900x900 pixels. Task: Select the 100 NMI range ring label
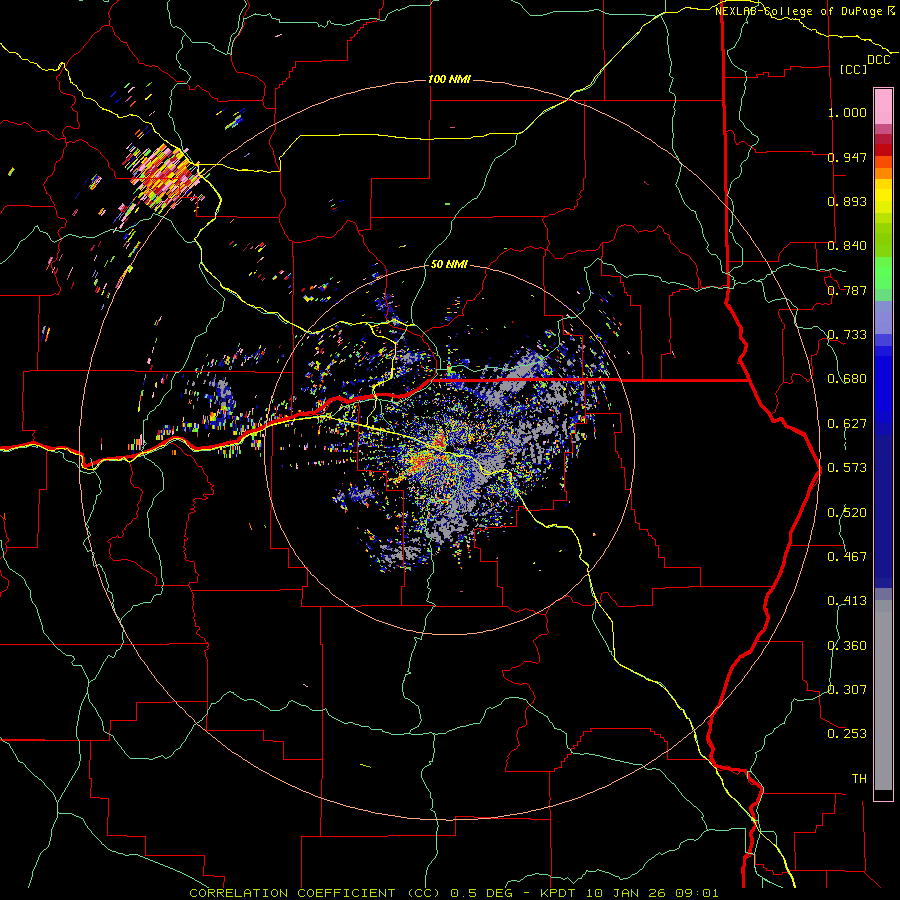[x=449, y=79]
